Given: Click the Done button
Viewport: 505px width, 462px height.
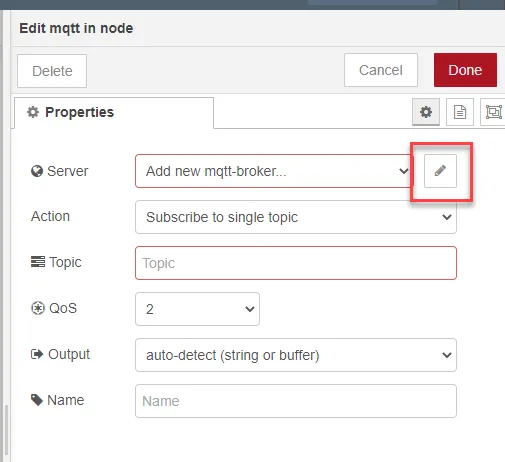Looking at the screenshot, I should 465,70.
